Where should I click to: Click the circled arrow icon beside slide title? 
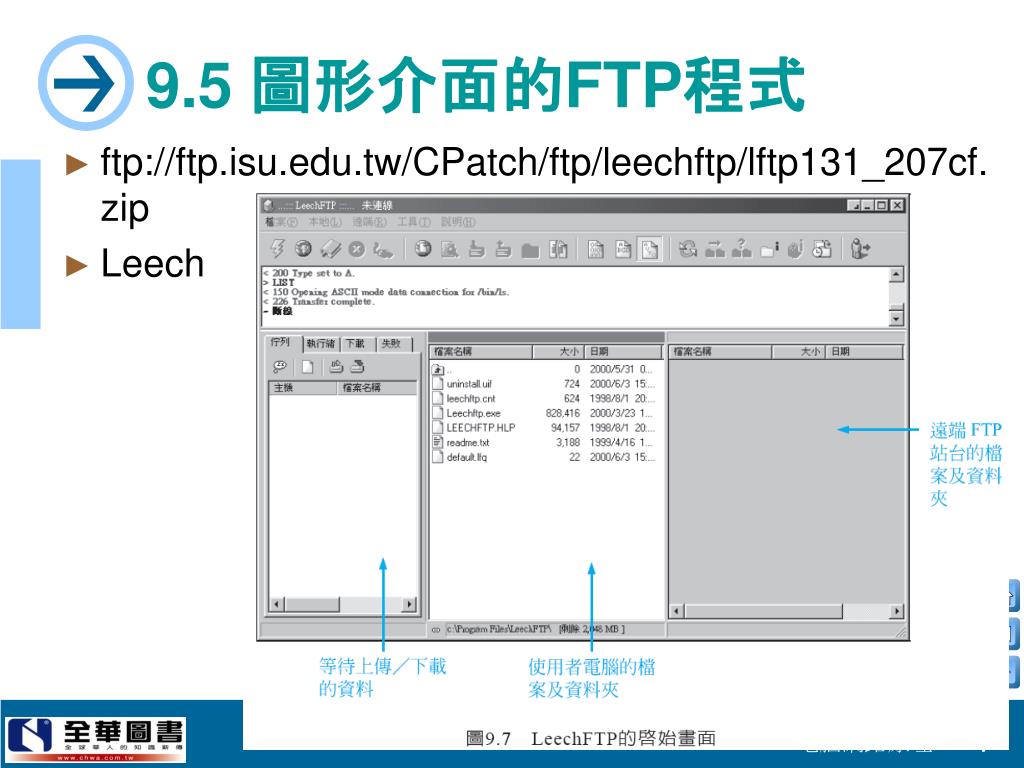[86, 83]
